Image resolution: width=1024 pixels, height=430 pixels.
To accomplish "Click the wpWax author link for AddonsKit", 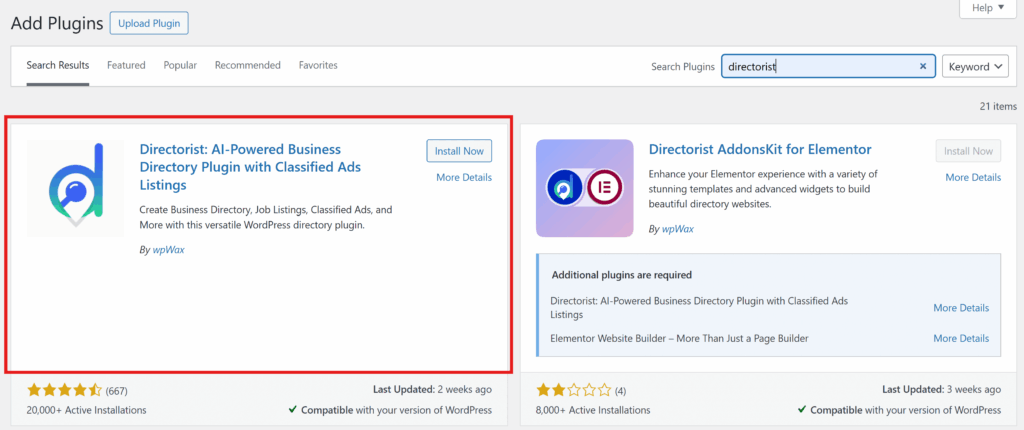I will 677,229.
